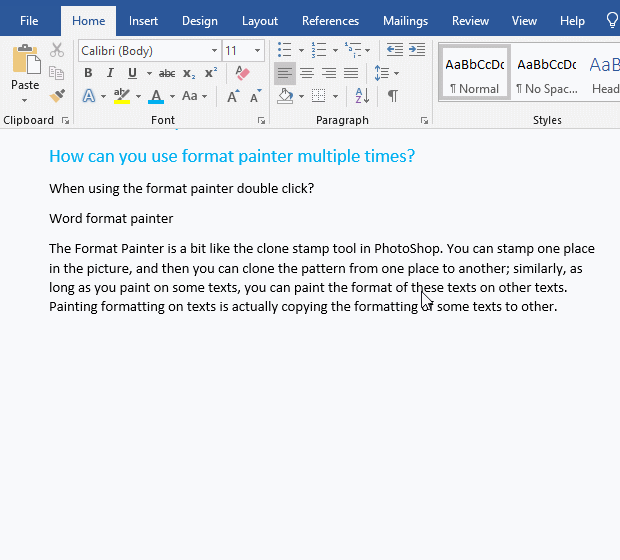Toggle Bold formatting
The height and width of the screenshot is (560, 620).
pyautogui.click(x=88, y=73)
